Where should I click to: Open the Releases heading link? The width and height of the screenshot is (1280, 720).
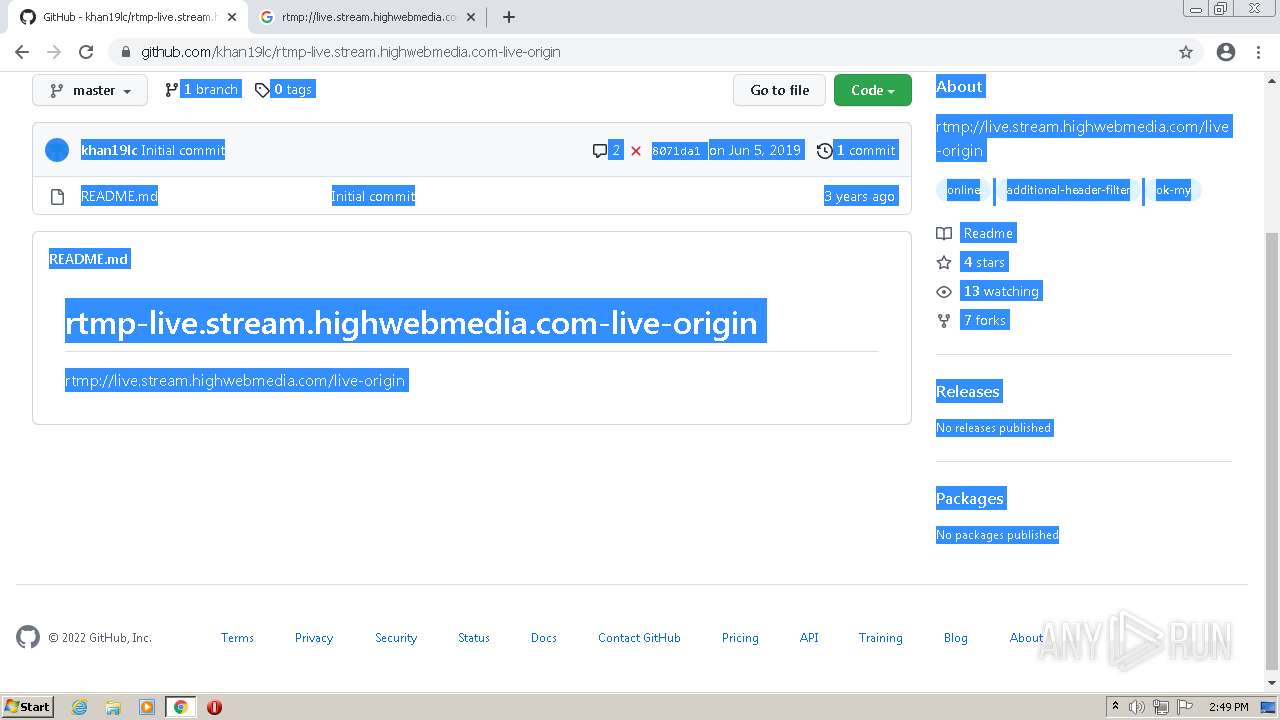968,391
